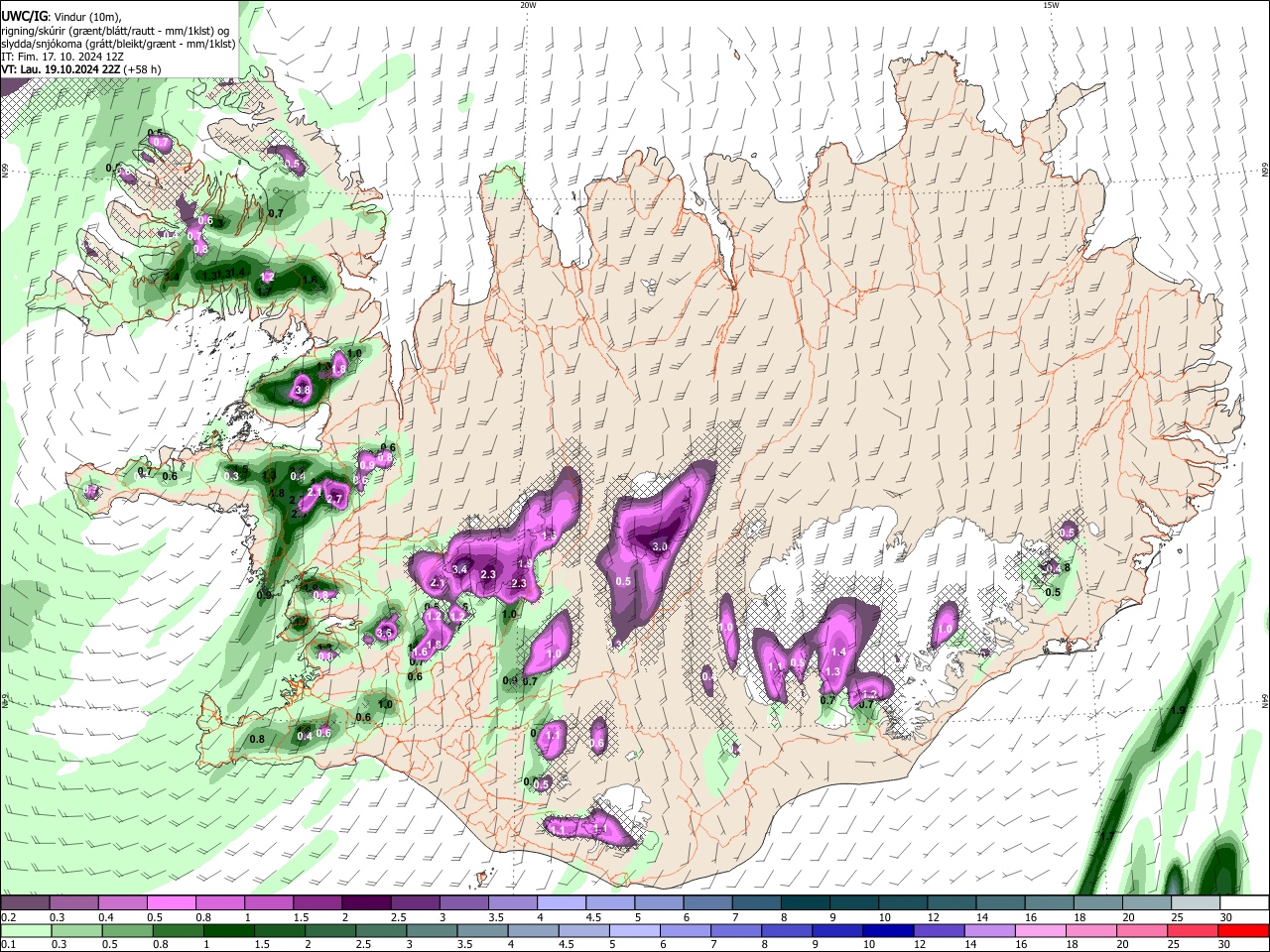Click top-row legend swatch between 8 and 9
Viewport: 1270px width, 952px height.
[806, 903]
